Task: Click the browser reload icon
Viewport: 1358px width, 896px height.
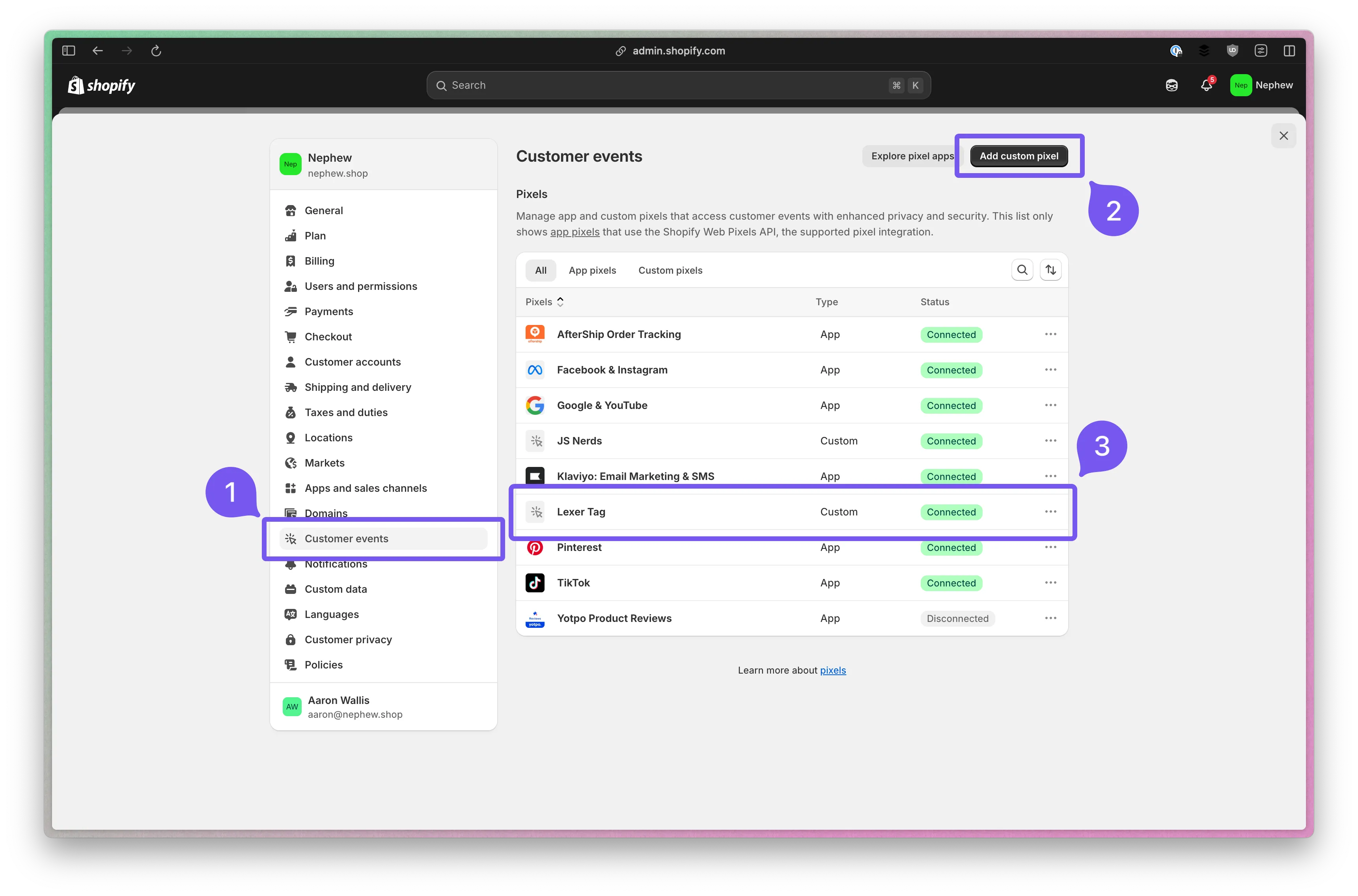Action: (x=156, y=51)
